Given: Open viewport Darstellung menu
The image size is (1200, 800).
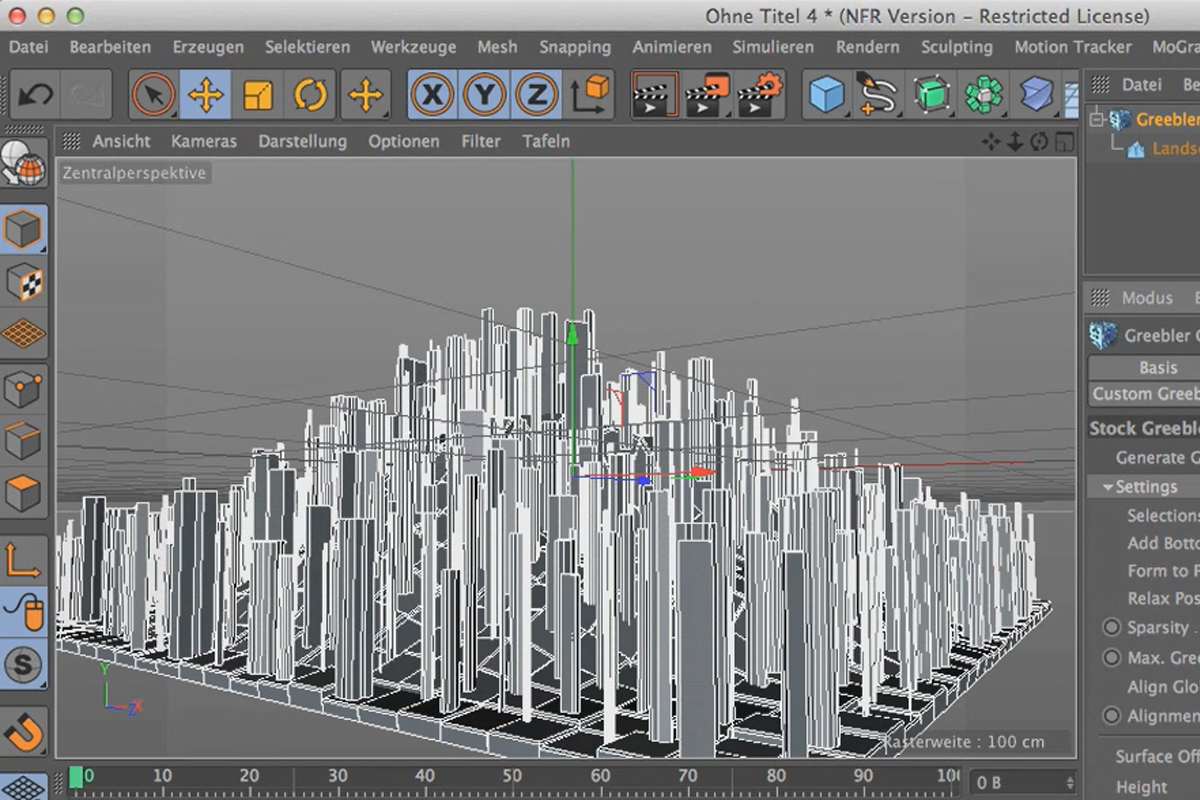Looking at the screenshot, I should coord(302,141).
